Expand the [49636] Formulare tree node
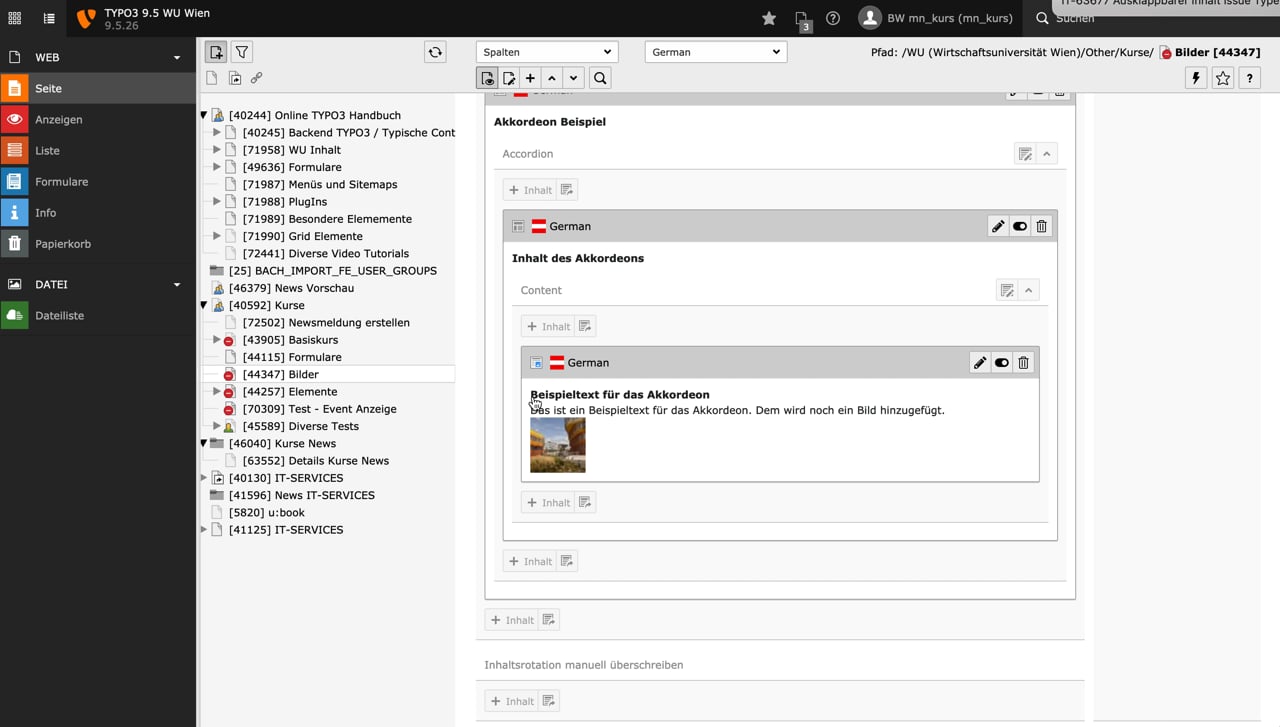1280x727 pixels. (216, 167)
